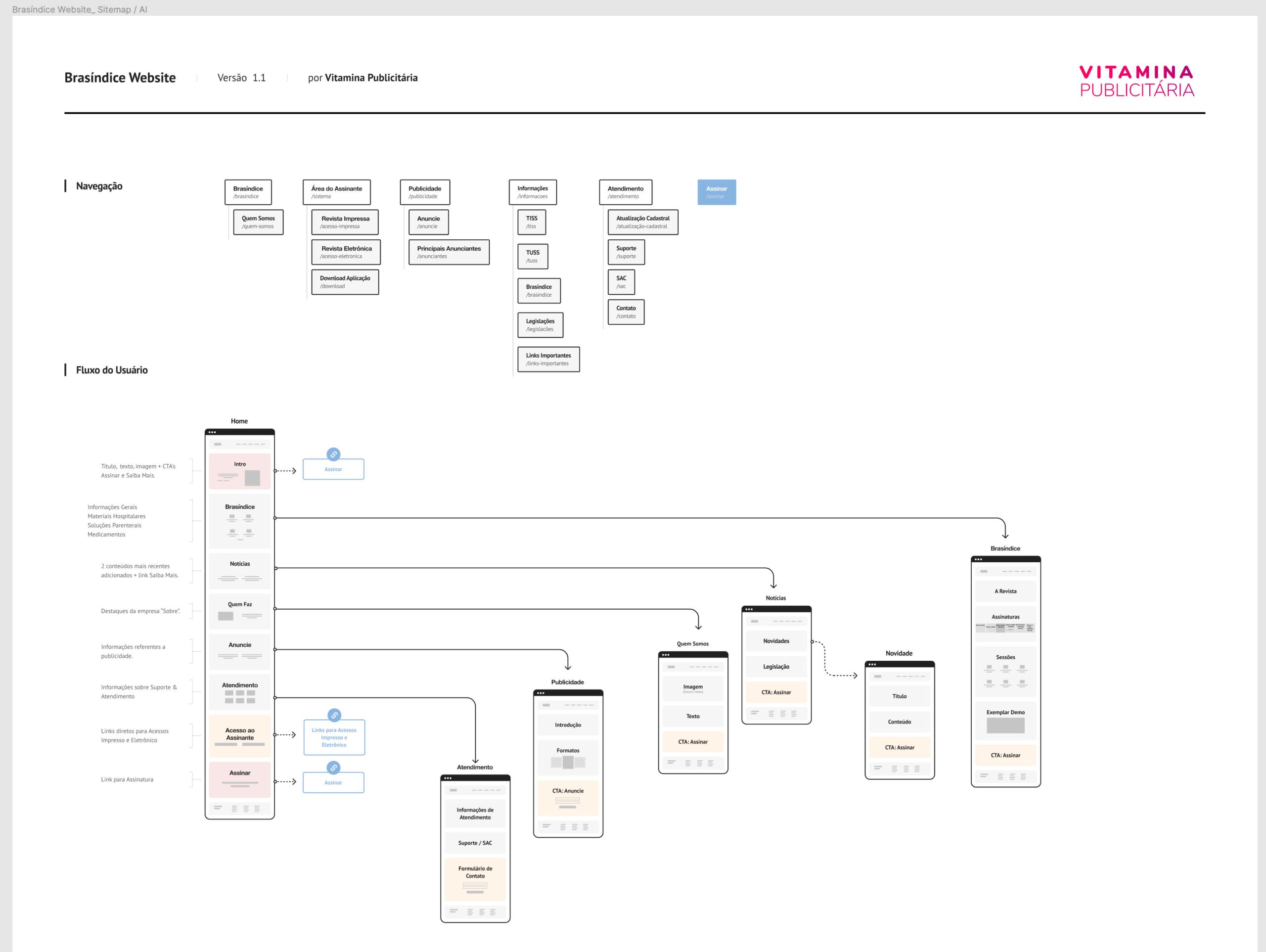
Task: Click the link icon above the bottom Assinar box
Action: point(334,768)
